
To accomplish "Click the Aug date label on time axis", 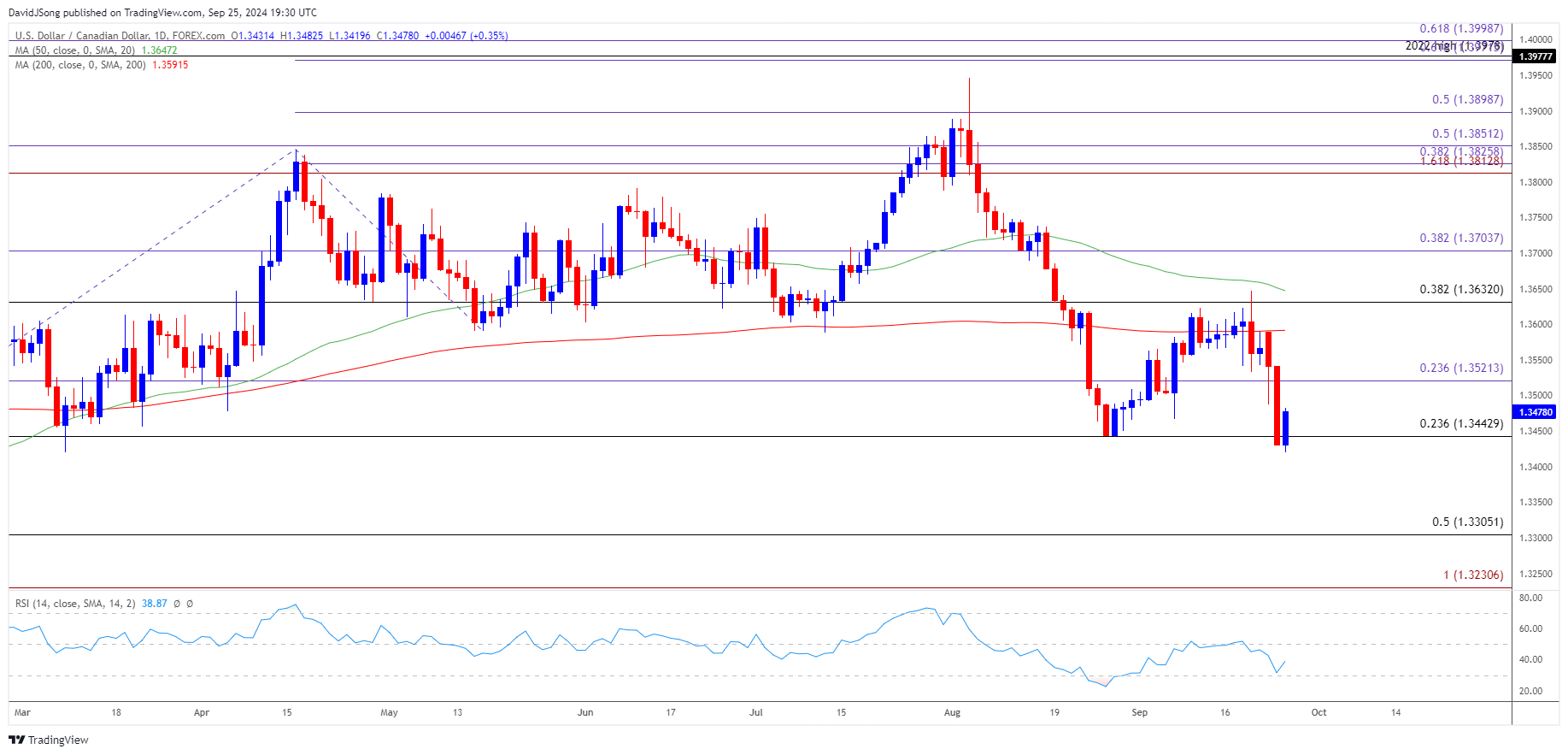I will coord(953,712).
